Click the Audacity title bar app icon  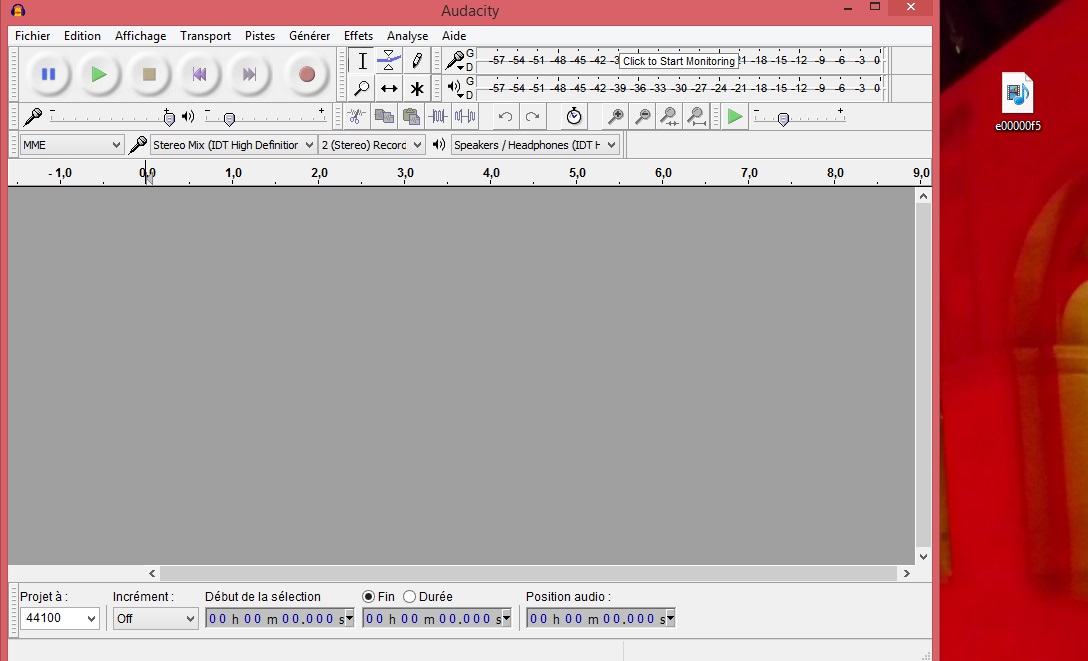pyautogui.click(x=18, y=10)
